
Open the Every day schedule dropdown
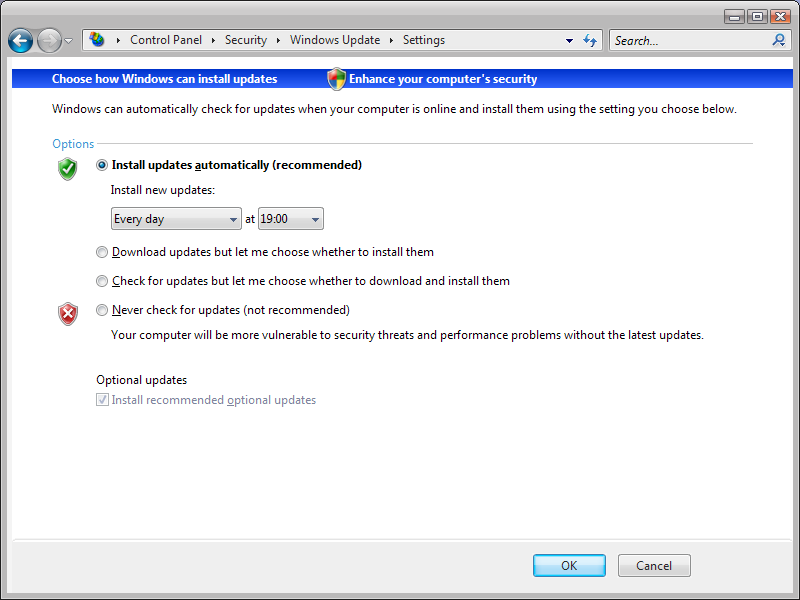coord(176,219)
